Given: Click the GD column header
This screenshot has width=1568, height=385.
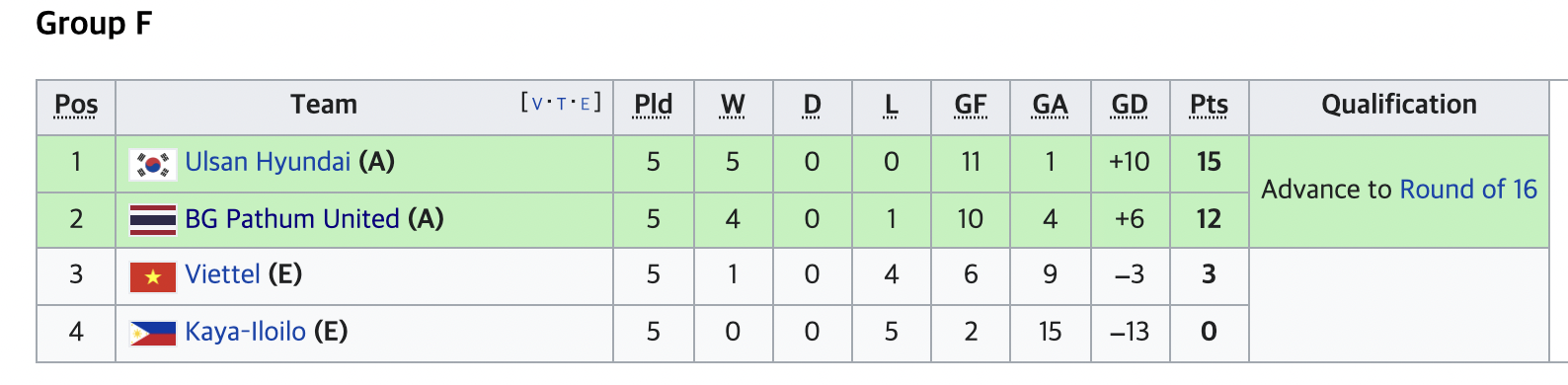Looking at the screenshot, I should [1130, 105].
